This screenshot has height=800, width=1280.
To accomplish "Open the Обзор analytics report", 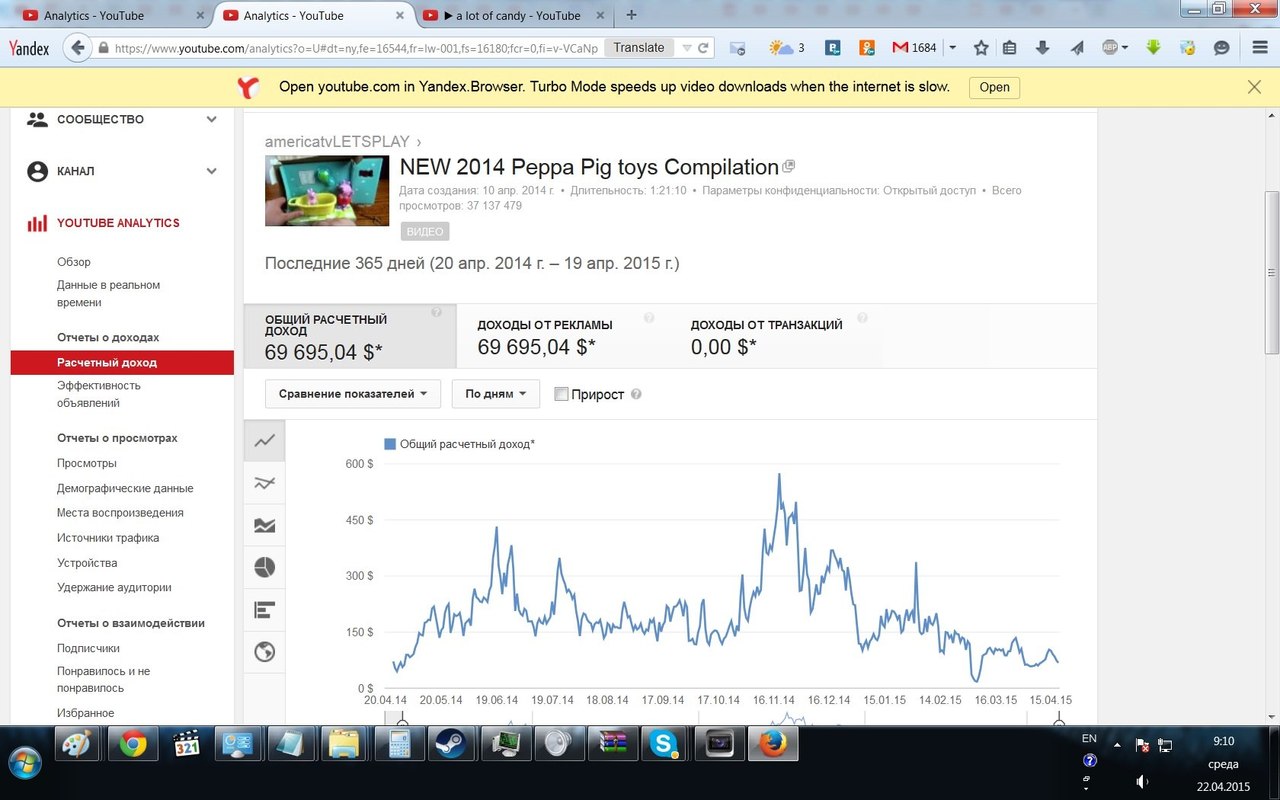I will tap(74, 262).
